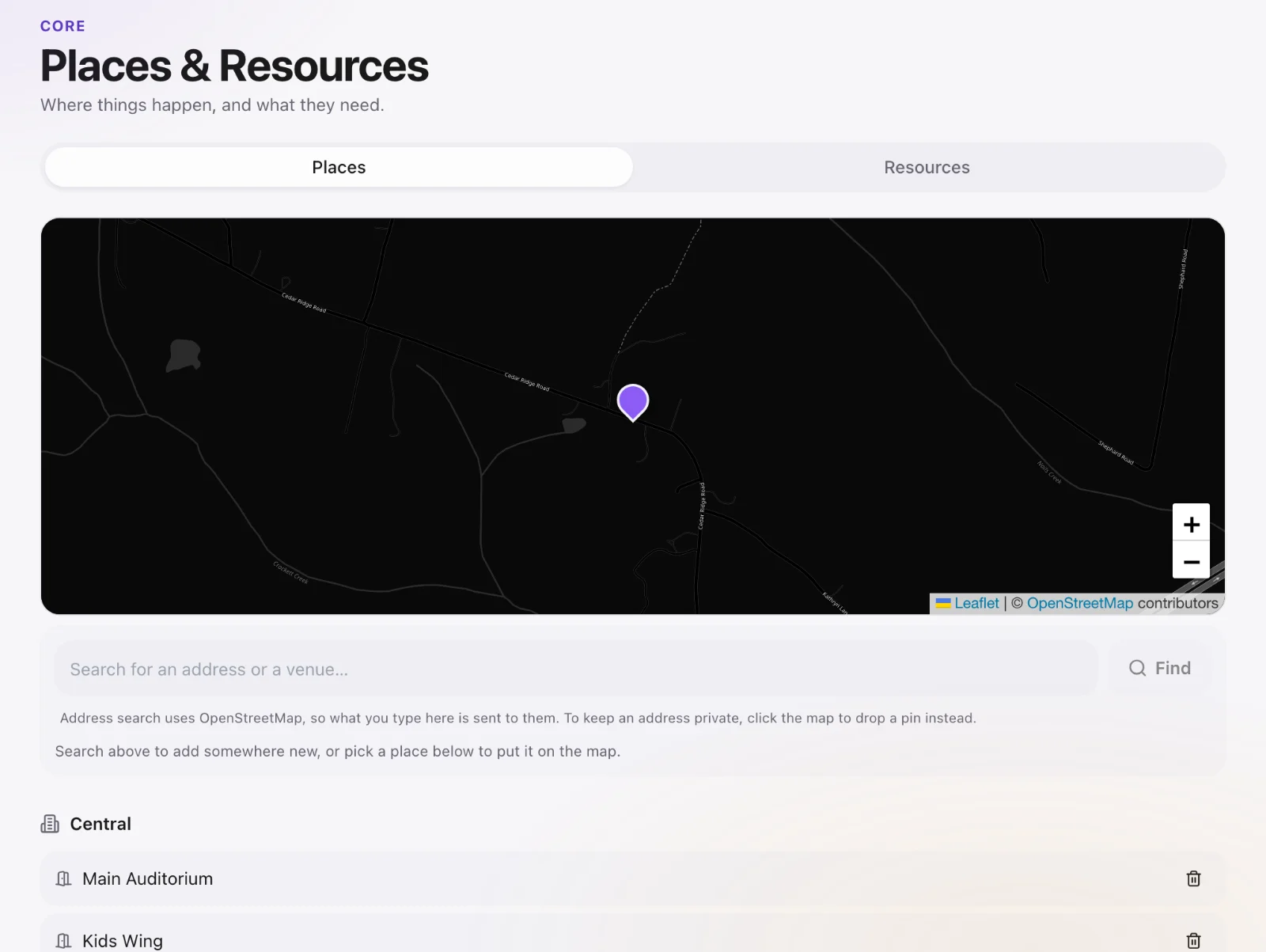The height and width of the screenshot is (952, 1266).
Task: Click the door icon beside Main Auditorium
Action: (64, 878)
